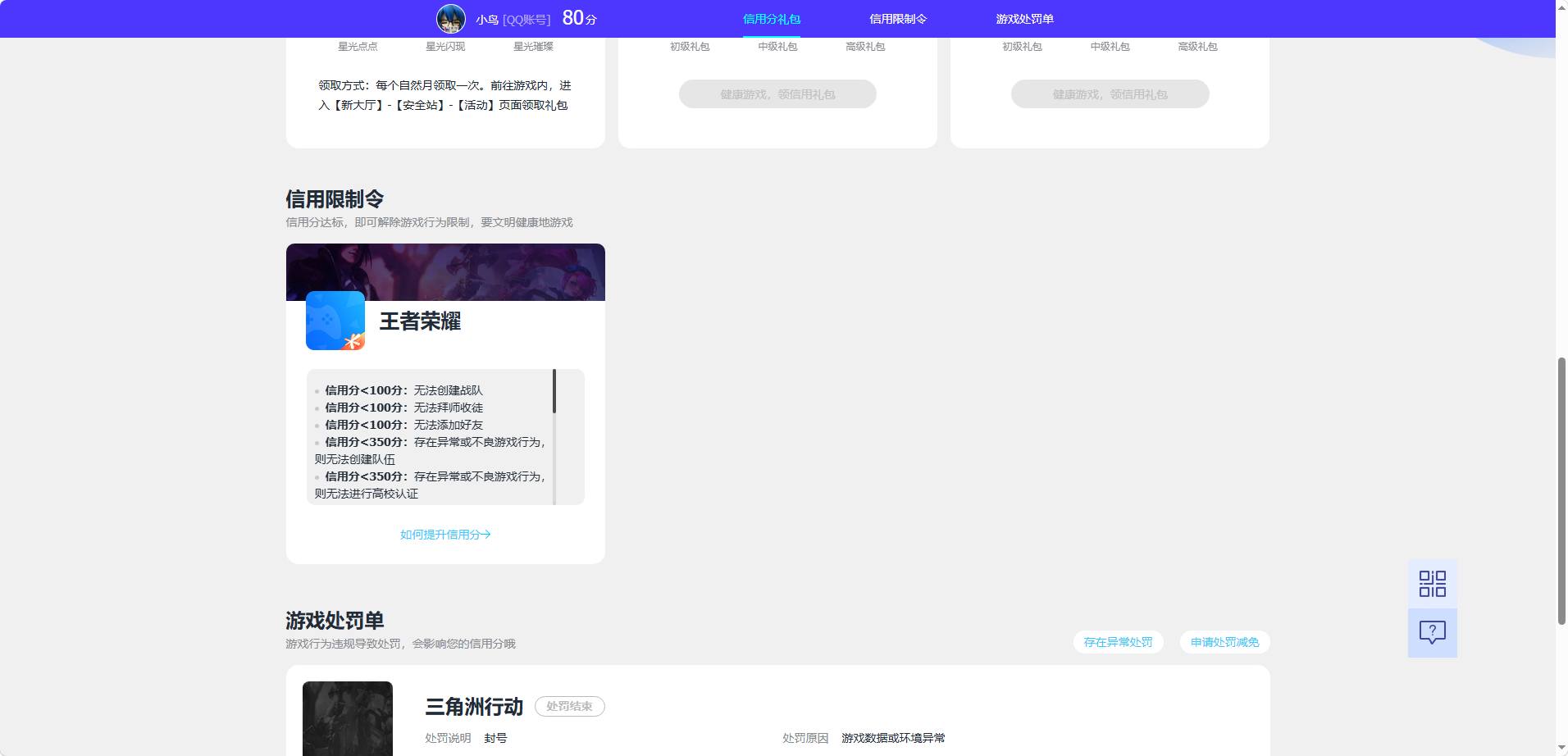Image resolution: width=1568 pixels, height=756 pixels.
Task: Click the 则无法创建队伍 restriction entry
Action: pos(431,450)
